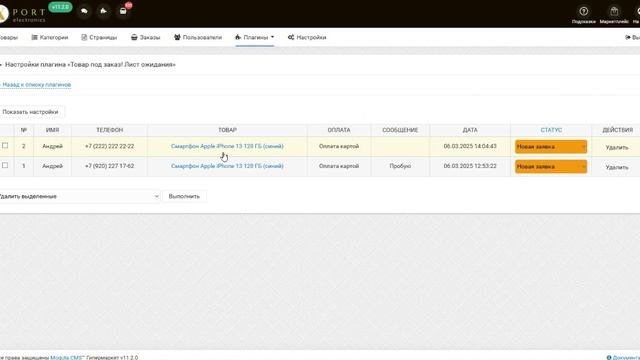Click the ОПЛАТА column header
Screen dimensions: 640x360
(x=339, y=130)
